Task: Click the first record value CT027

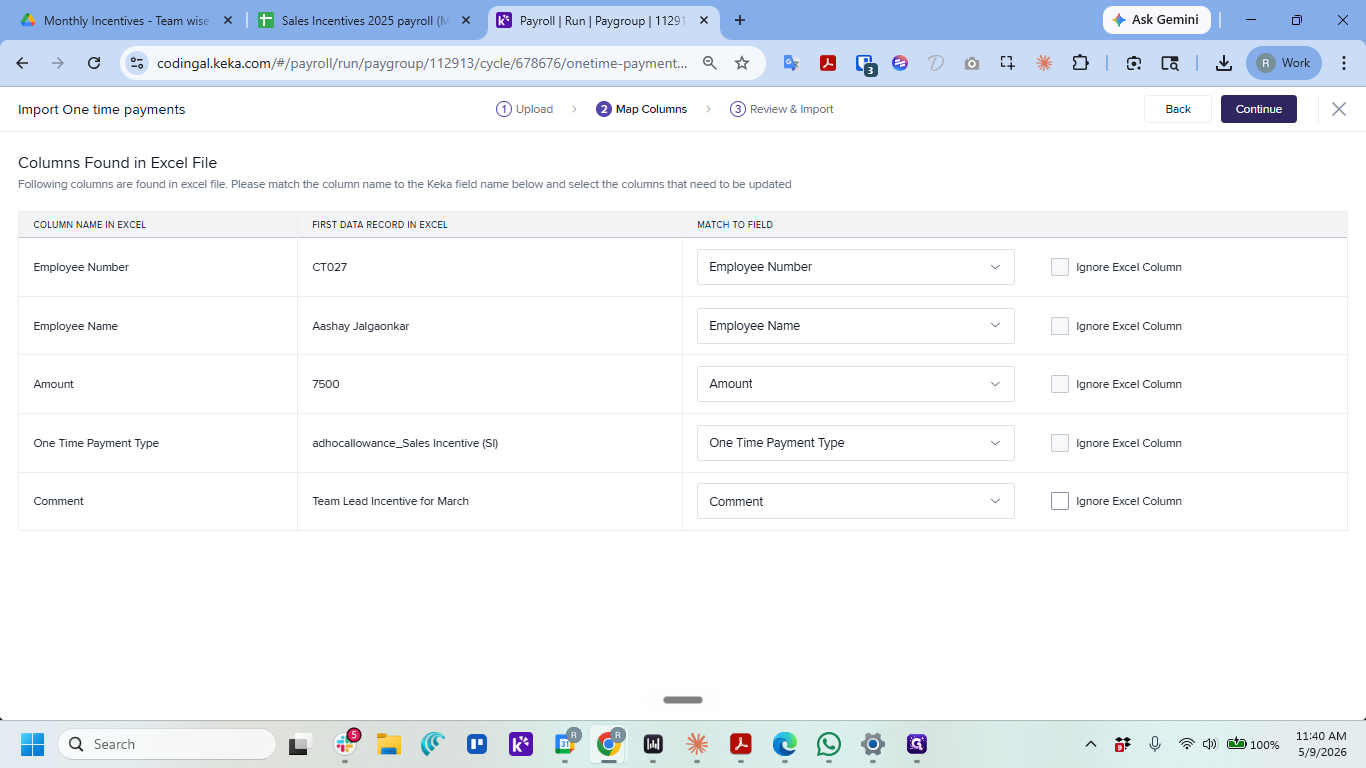Action: pyautogui.click(x=330, y=267)
